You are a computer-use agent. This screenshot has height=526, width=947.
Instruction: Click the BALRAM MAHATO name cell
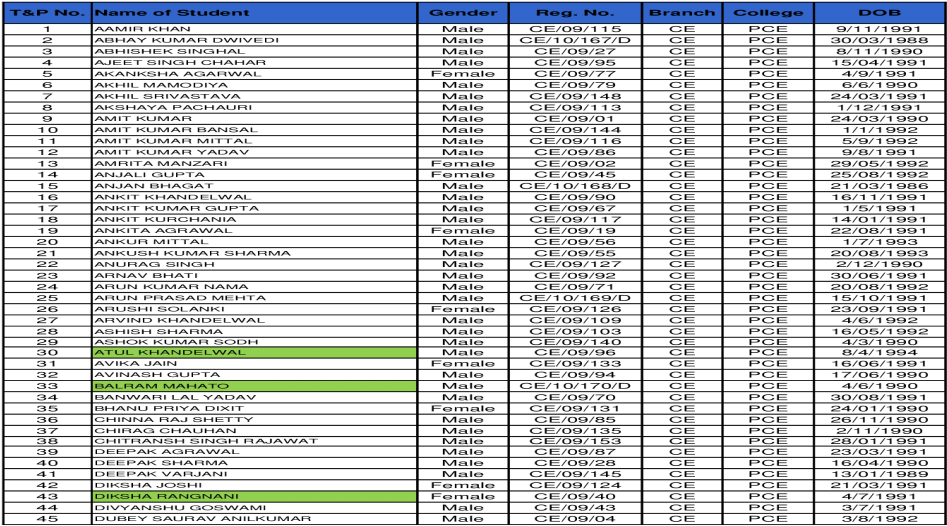point(254,386)
